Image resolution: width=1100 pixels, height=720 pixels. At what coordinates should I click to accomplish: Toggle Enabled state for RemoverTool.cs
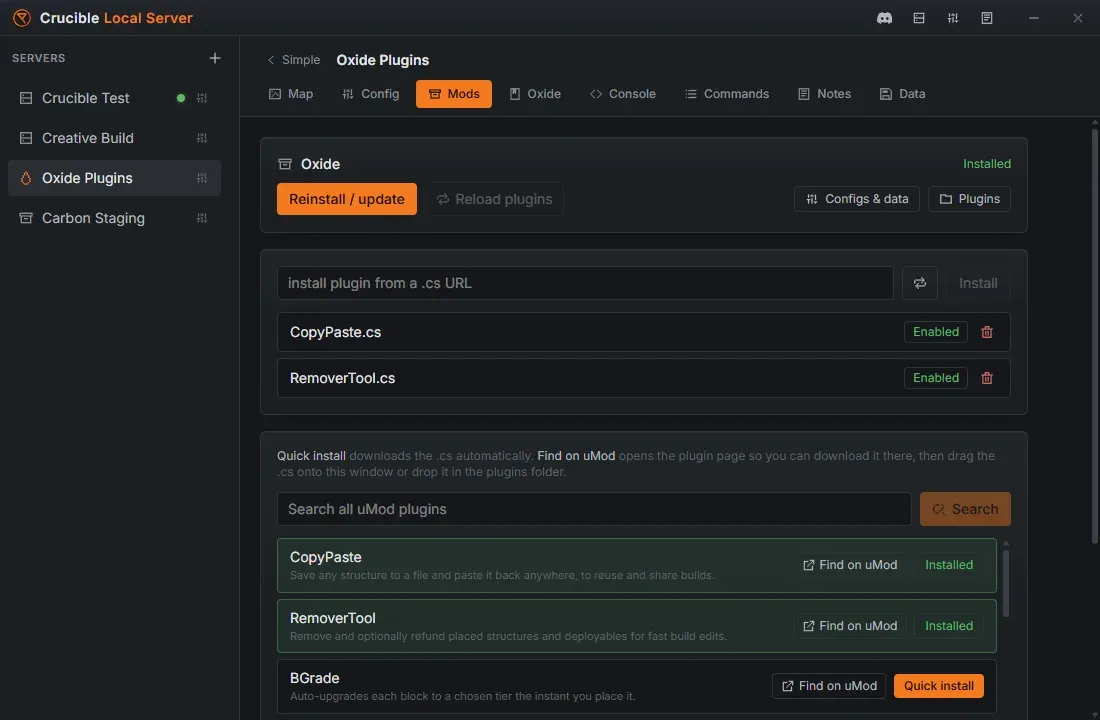935,378
